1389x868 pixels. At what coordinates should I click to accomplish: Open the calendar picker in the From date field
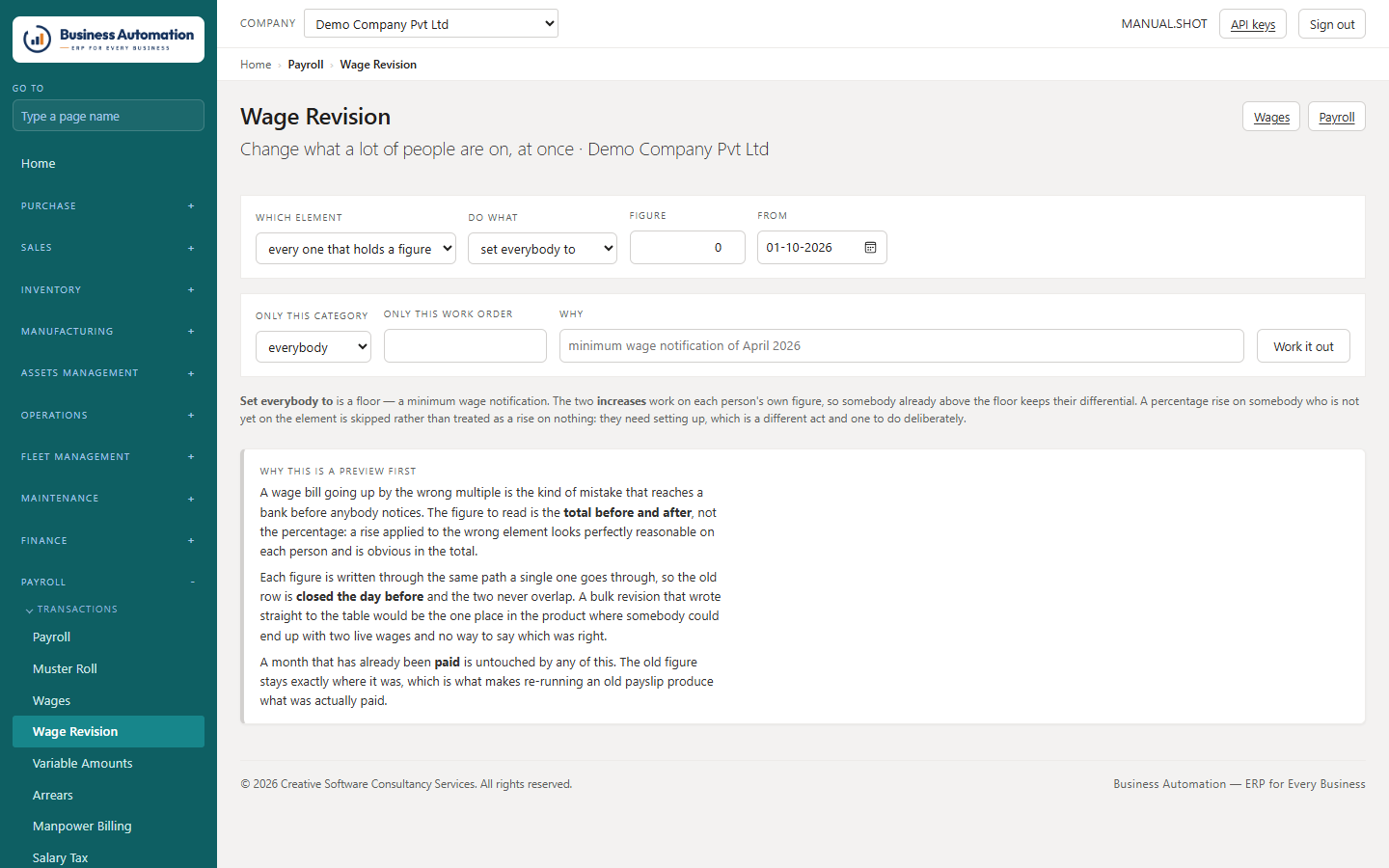click(870, 248)
